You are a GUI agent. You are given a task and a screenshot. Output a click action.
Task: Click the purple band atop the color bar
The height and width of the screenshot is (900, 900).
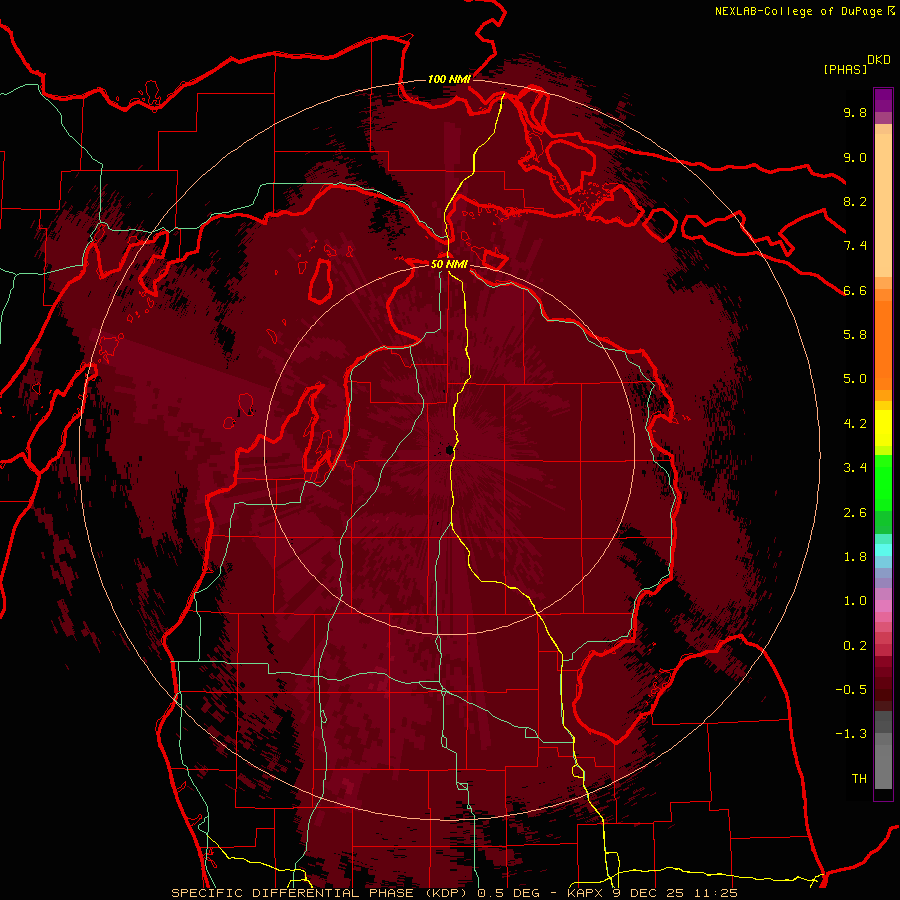883,100
